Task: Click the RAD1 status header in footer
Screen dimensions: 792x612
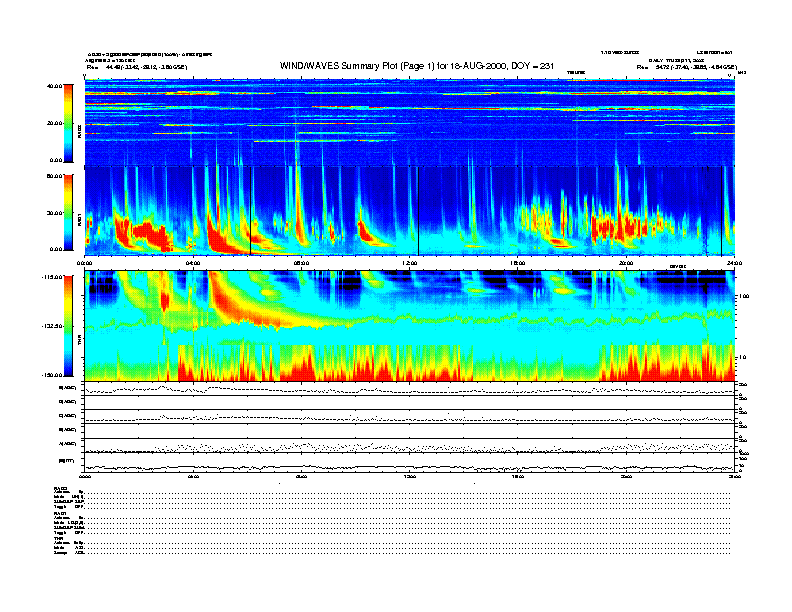Action: 60,514
